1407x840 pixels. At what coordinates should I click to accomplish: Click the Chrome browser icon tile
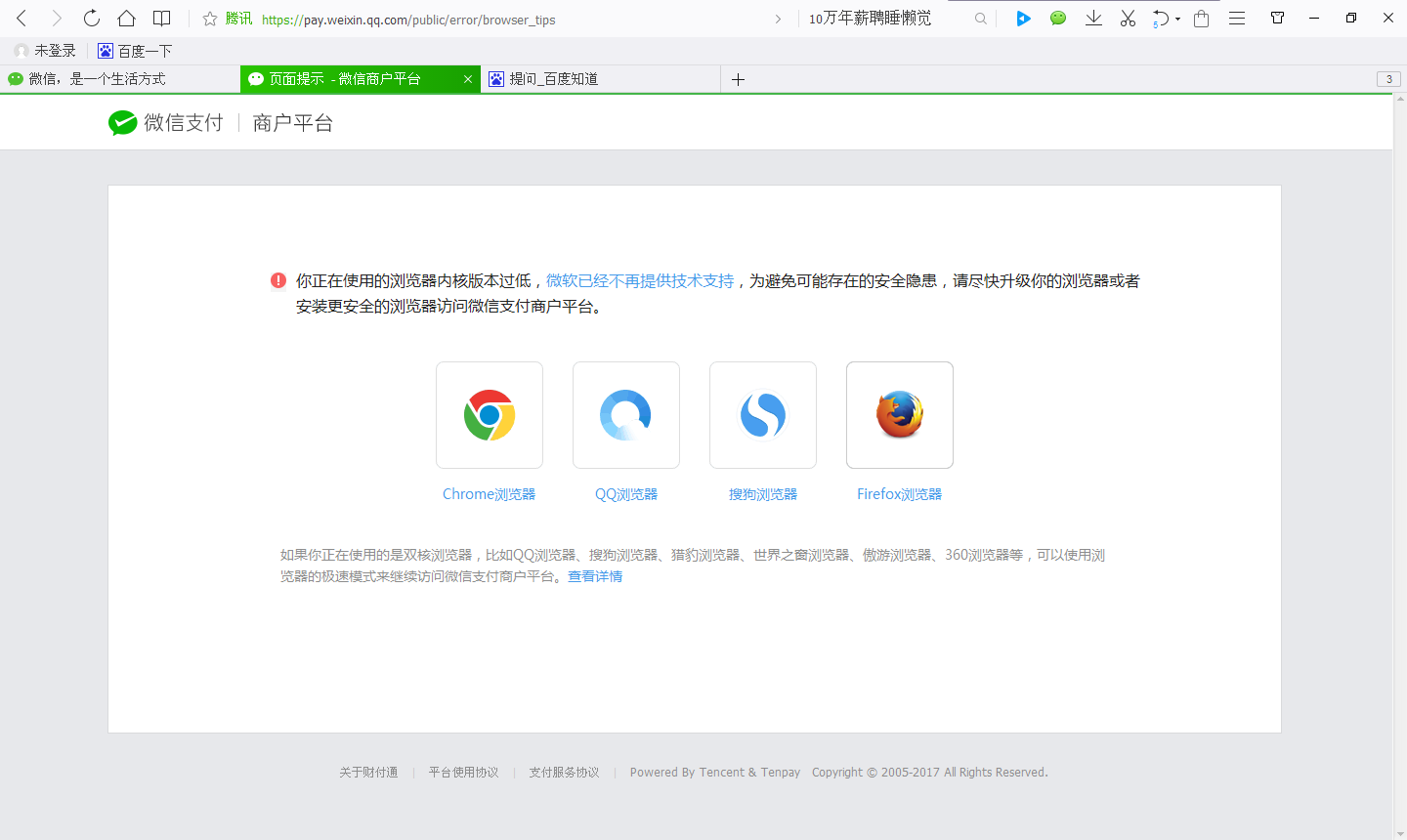coord(490,415)
